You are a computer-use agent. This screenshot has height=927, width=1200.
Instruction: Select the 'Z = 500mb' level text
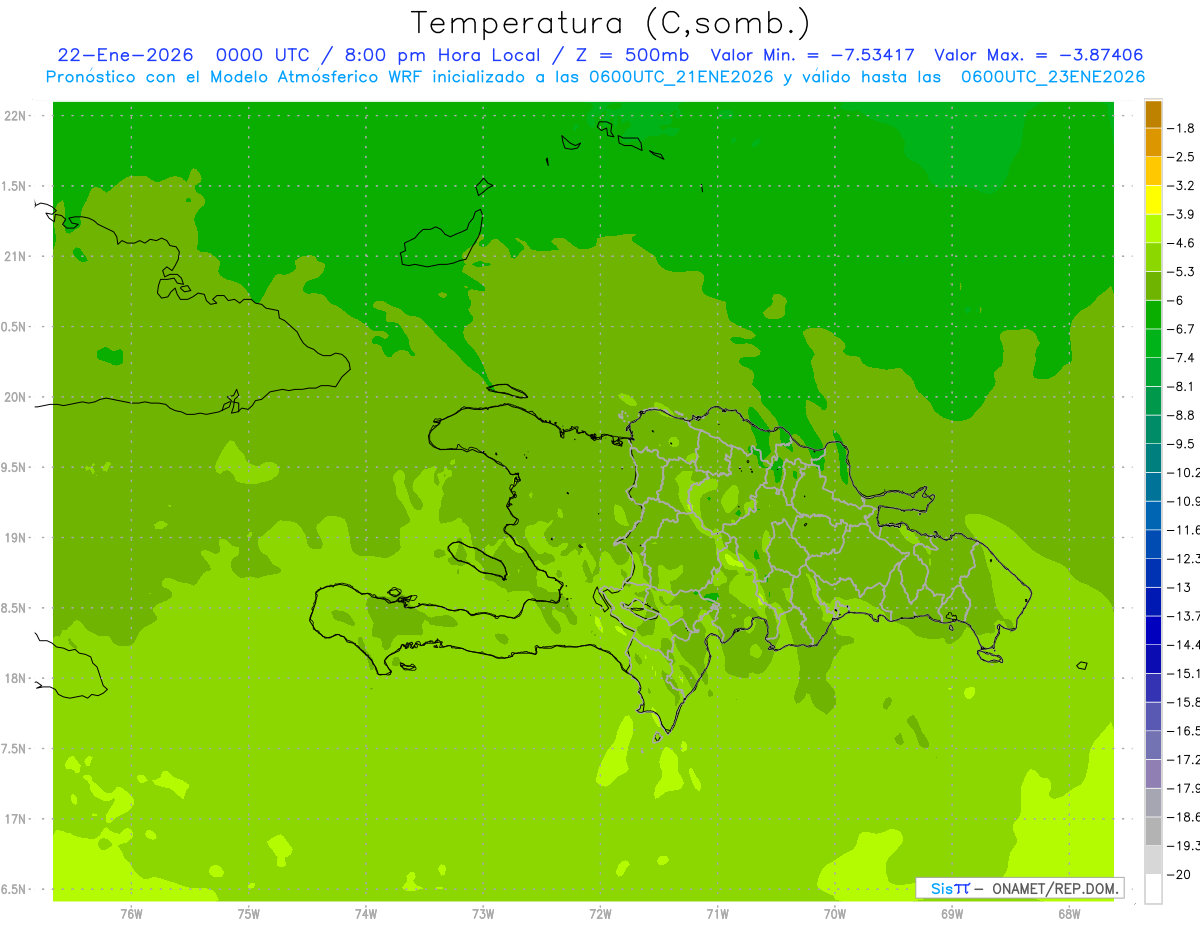point(632,55)
